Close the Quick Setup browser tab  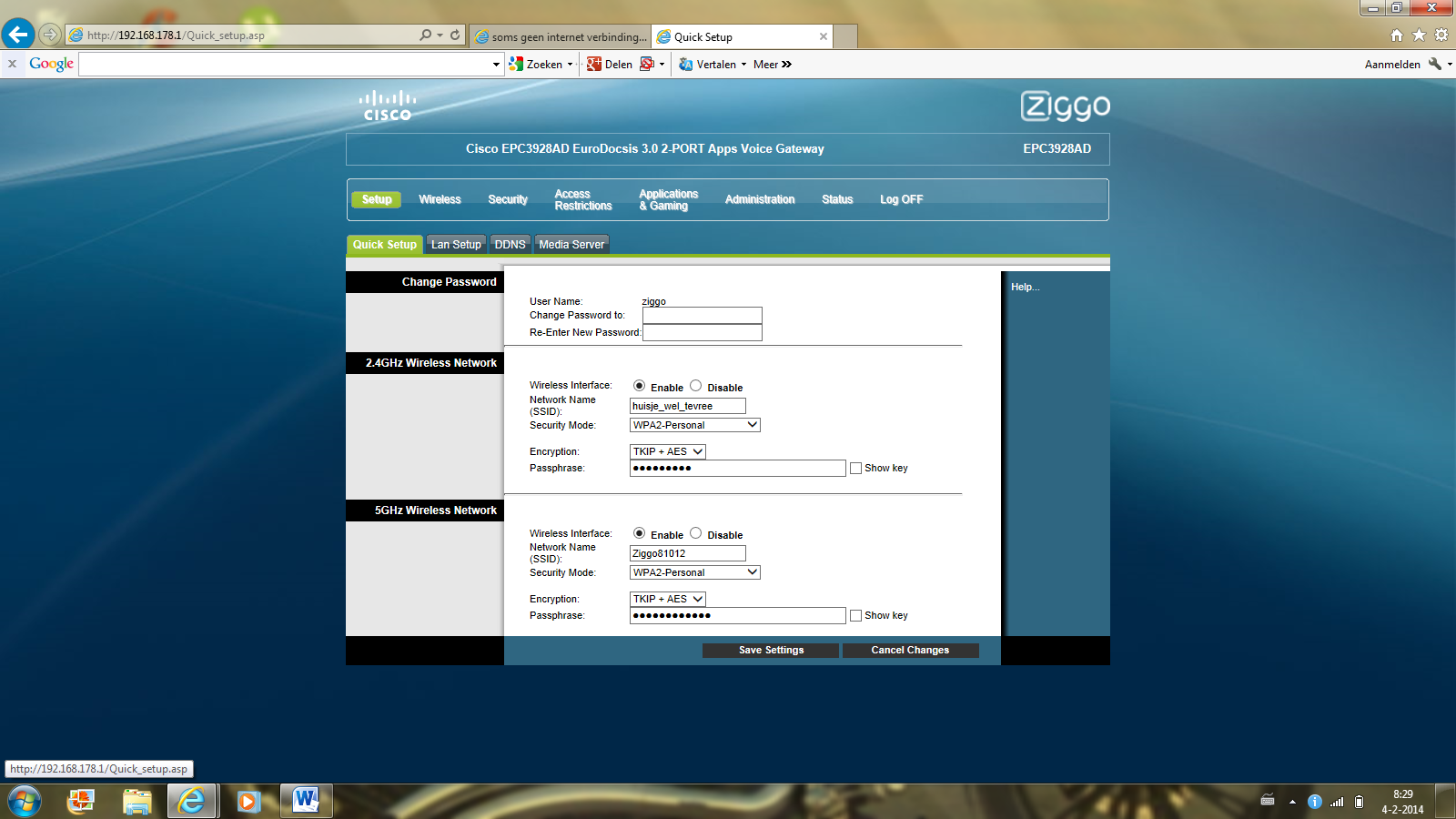click(x=824, y=36)
